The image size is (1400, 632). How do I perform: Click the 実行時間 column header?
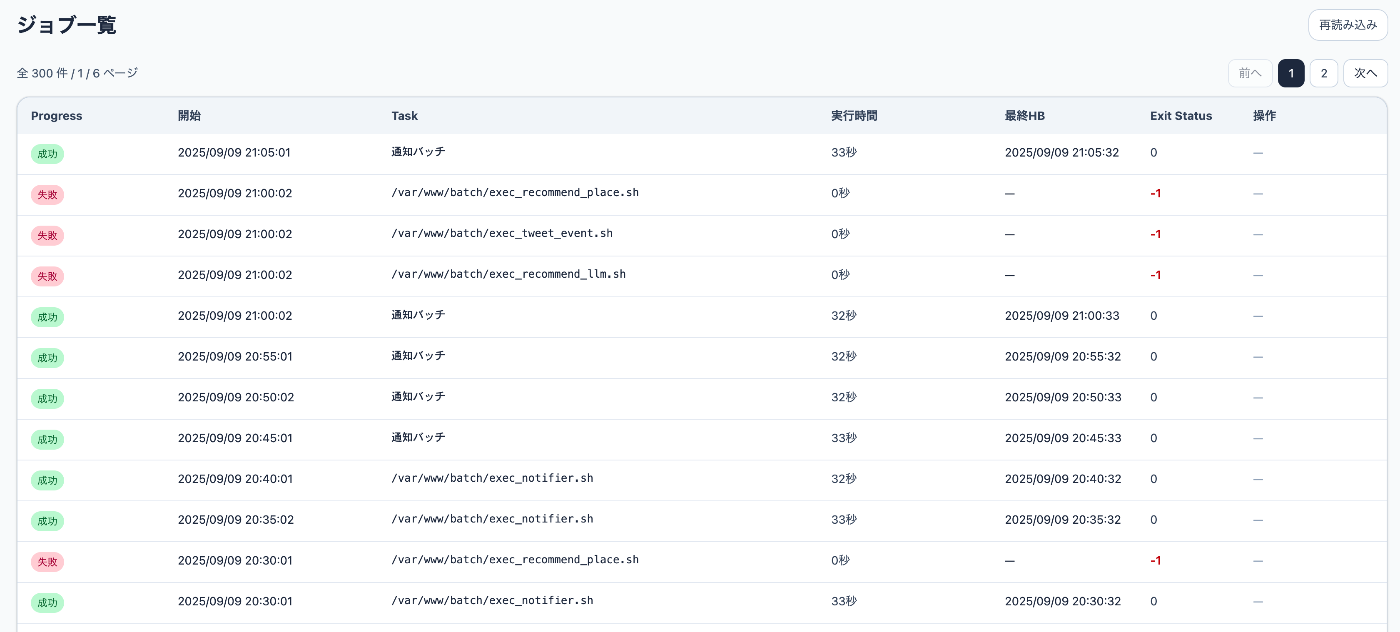pos(854,116)
